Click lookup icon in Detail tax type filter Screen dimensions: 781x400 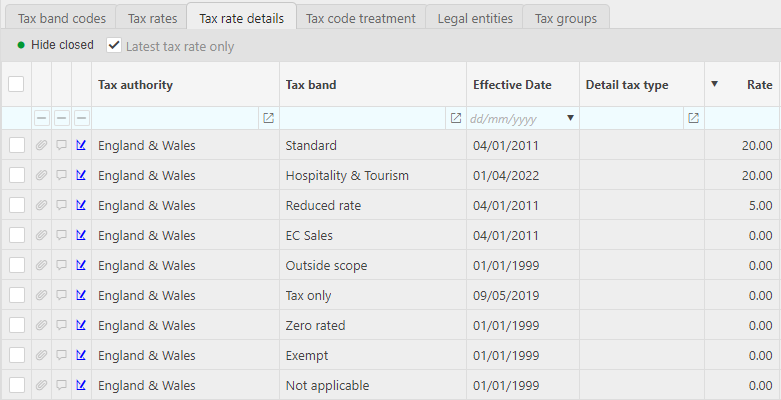(x=693, y=118)
